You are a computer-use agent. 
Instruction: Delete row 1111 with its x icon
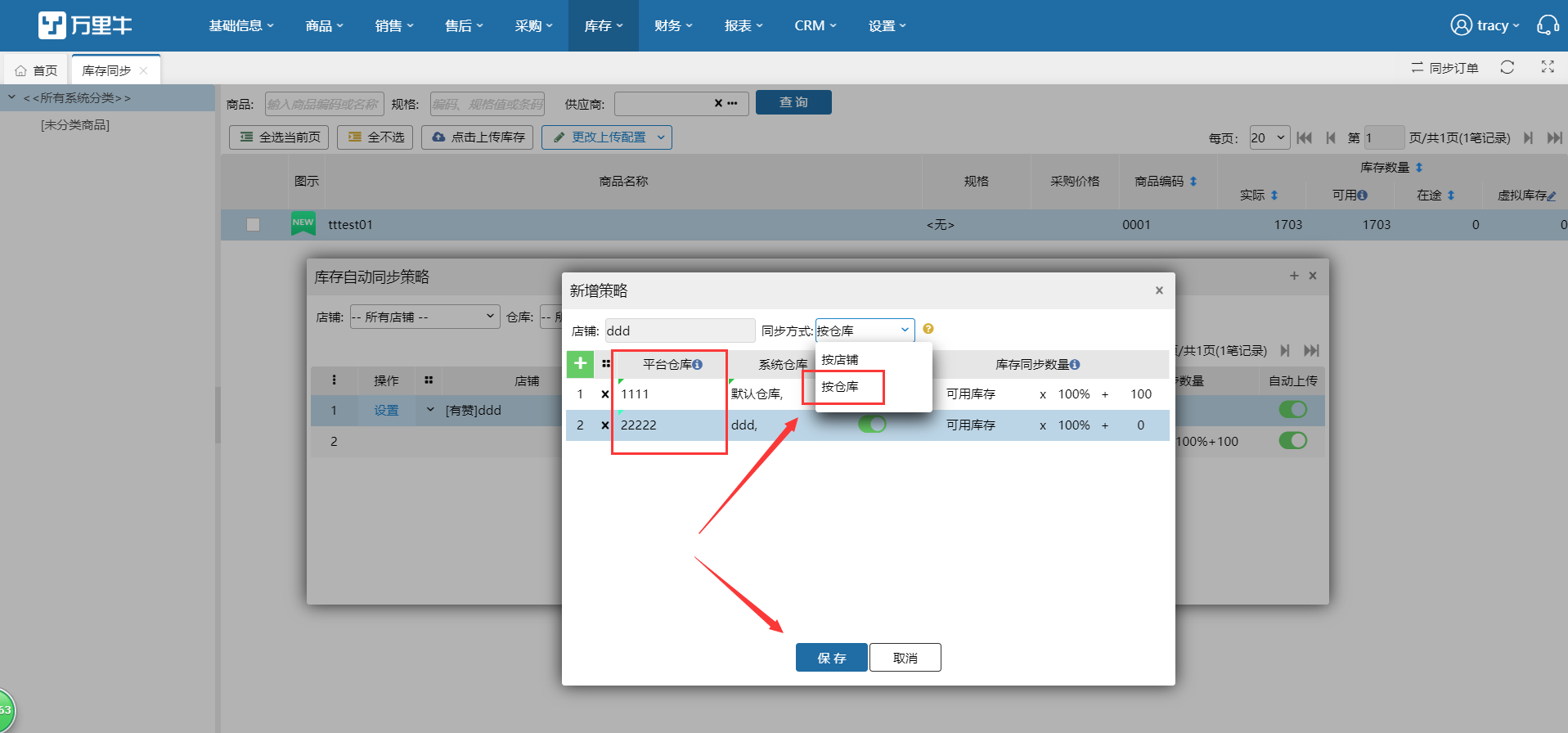tap(605, 394)
